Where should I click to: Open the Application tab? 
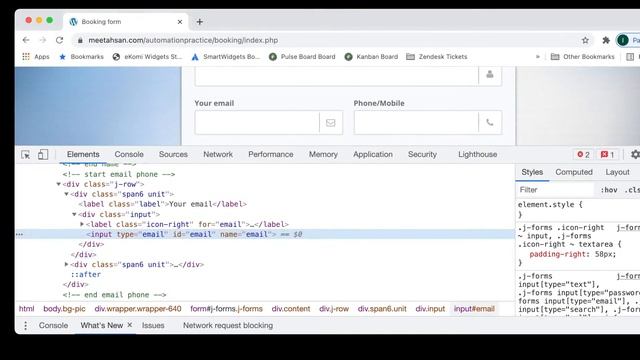coord(373,154)
